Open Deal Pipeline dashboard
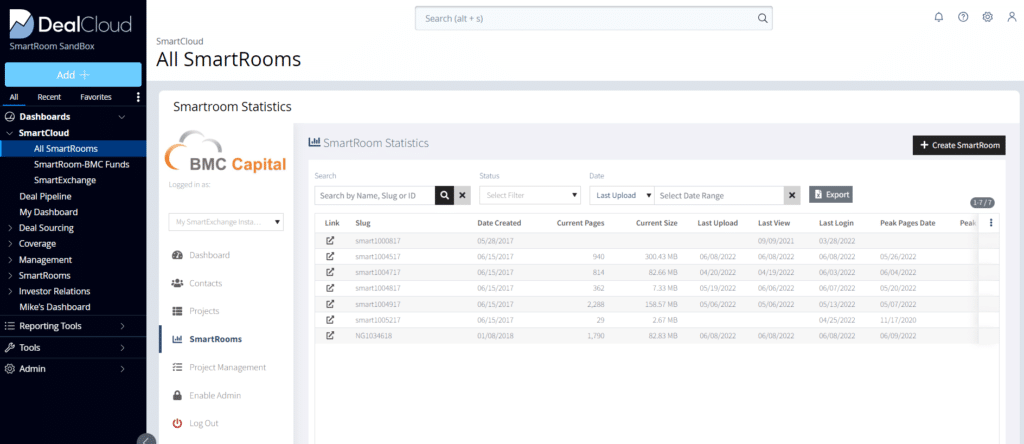The image size is (1024, 444). click(45, 197)
